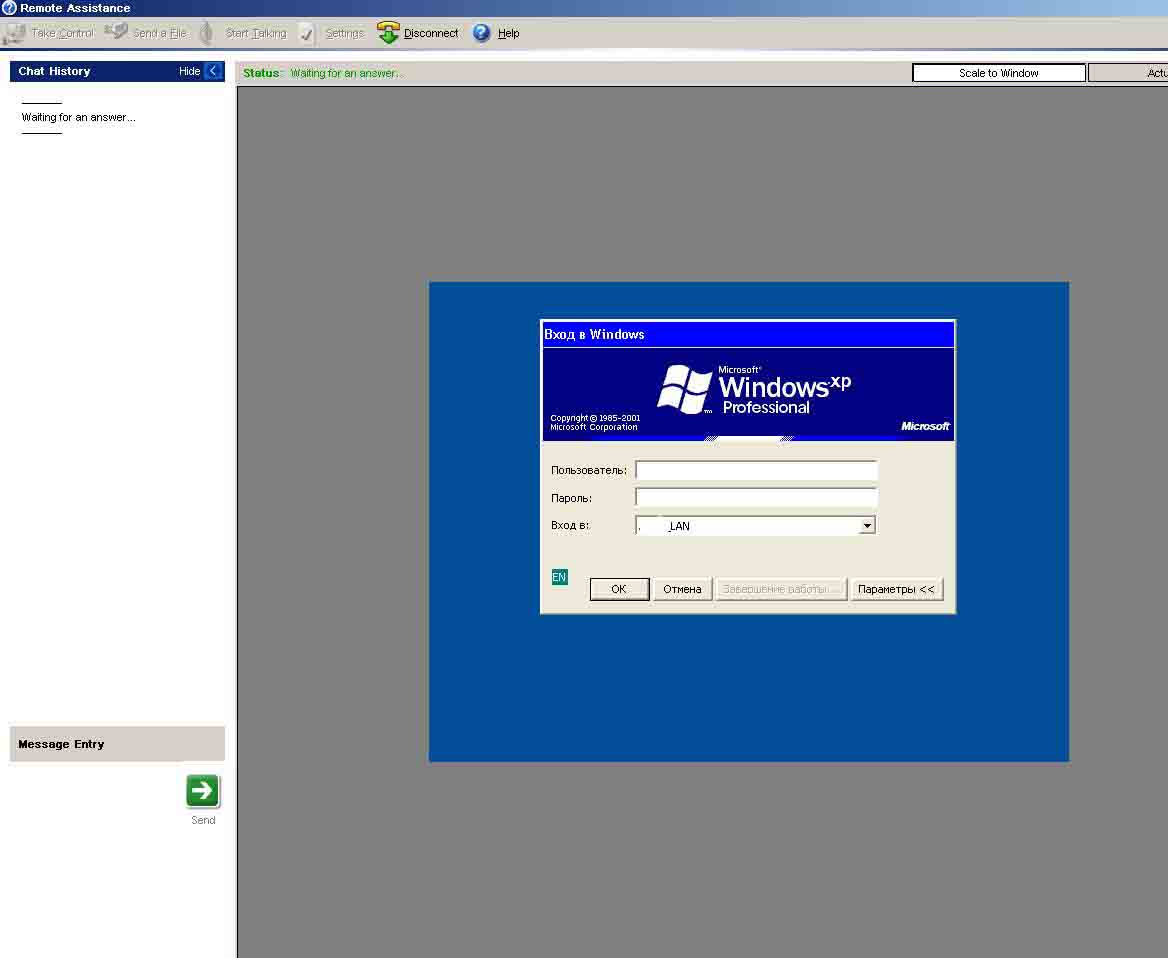Viewport: 1168px width, 958px height.
Task: Open Settings via its checkmark icon
Action: pyautogui.click(x=306, y=33)
